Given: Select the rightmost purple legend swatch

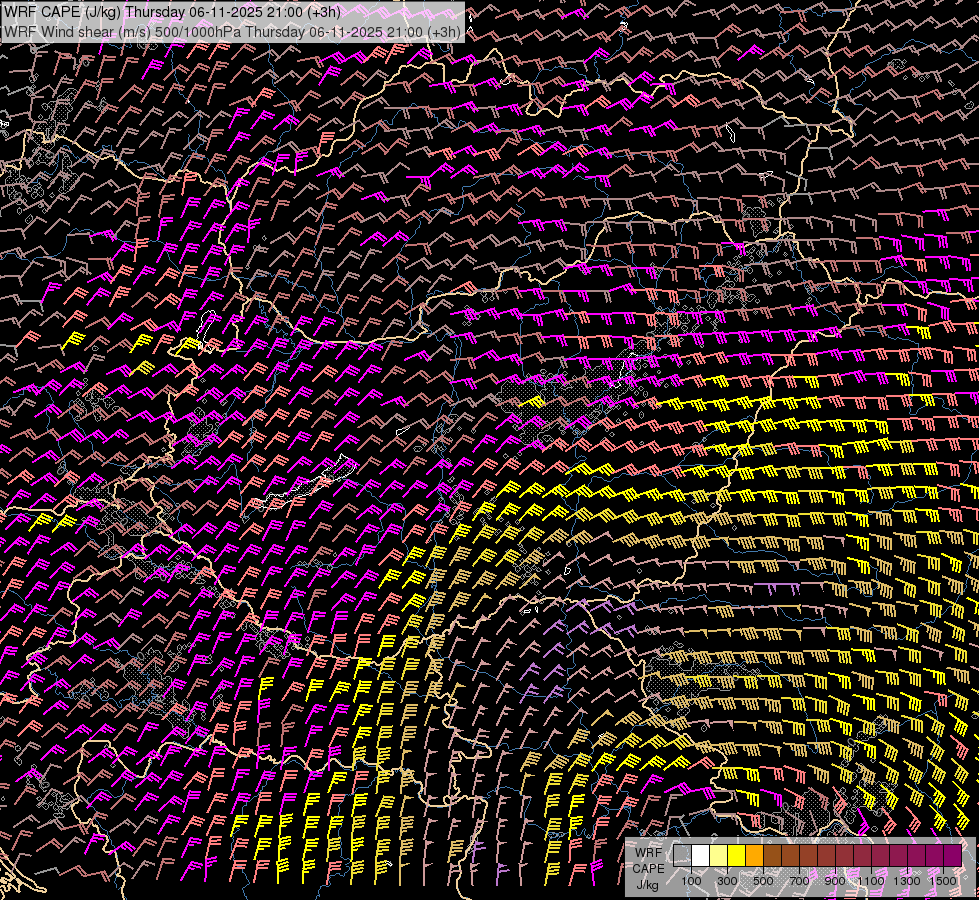Looking at the screenshot, I should (952, 855).
